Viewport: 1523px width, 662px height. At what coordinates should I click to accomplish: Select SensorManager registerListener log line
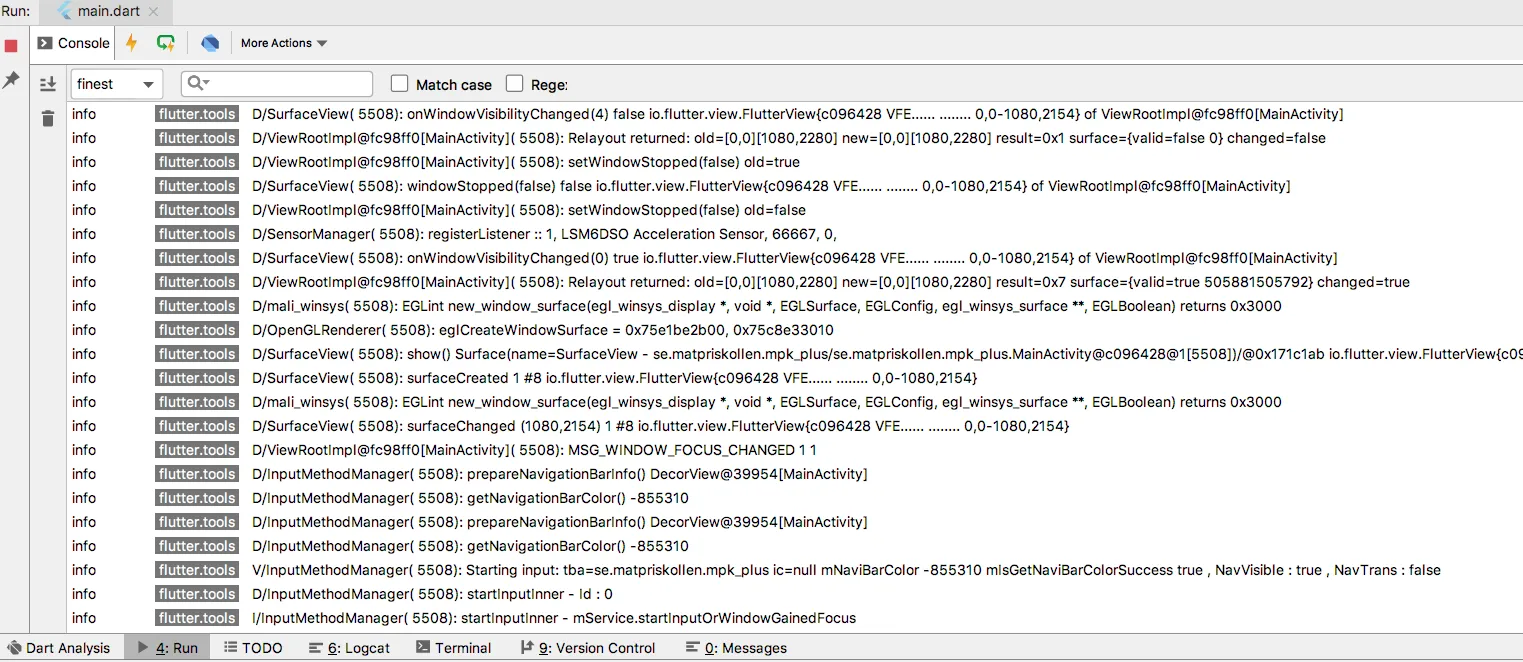(x=795, y=234)
